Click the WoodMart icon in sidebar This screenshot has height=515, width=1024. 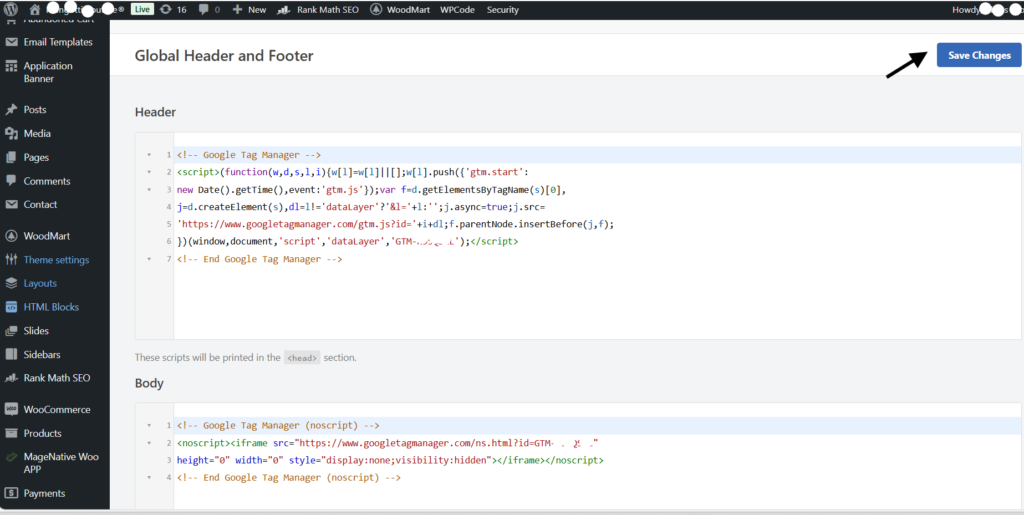coord(11,236)
